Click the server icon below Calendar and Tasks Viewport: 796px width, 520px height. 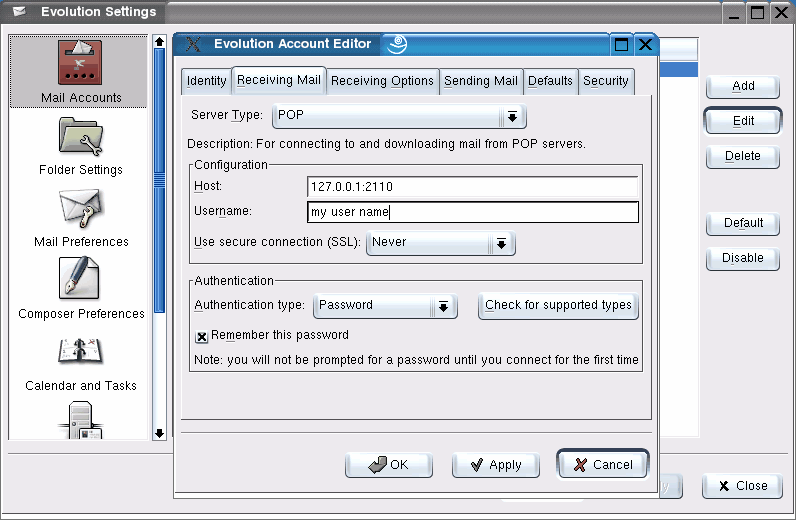(x=81, y=420)
